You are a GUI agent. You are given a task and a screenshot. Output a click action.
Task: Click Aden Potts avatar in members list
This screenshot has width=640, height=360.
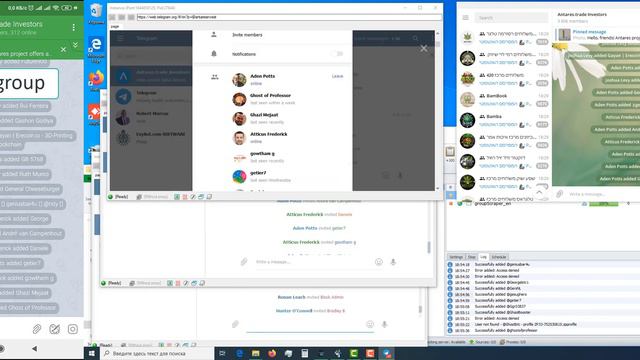239,80
